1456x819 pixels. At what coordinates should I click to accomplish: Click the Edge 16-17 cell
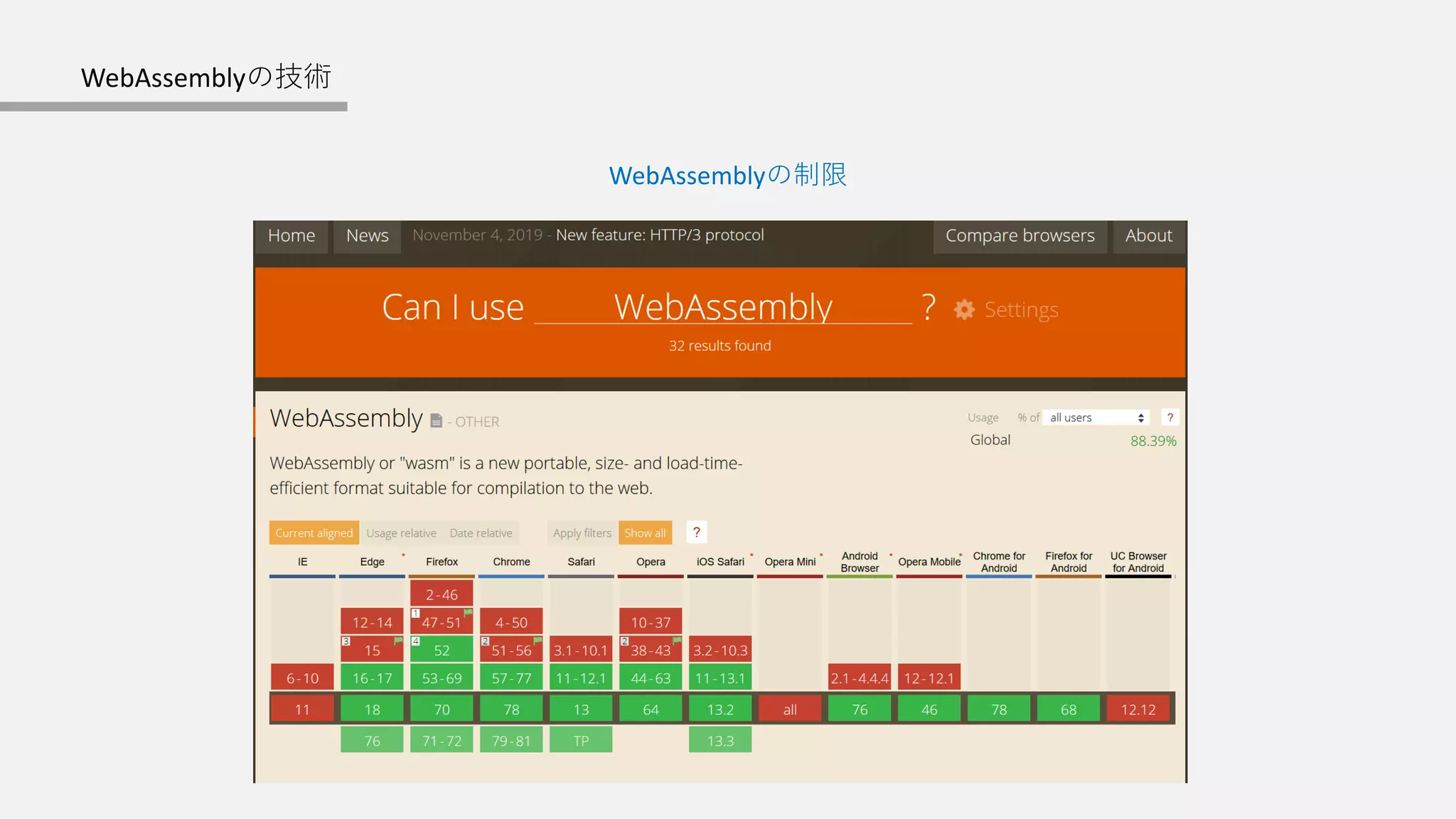click(372, 678)
